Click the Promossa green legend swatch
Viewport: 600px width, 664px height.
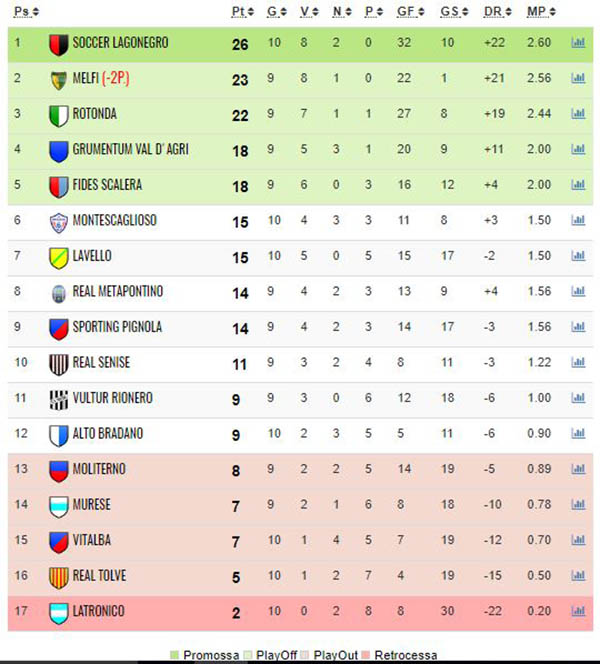174,655
